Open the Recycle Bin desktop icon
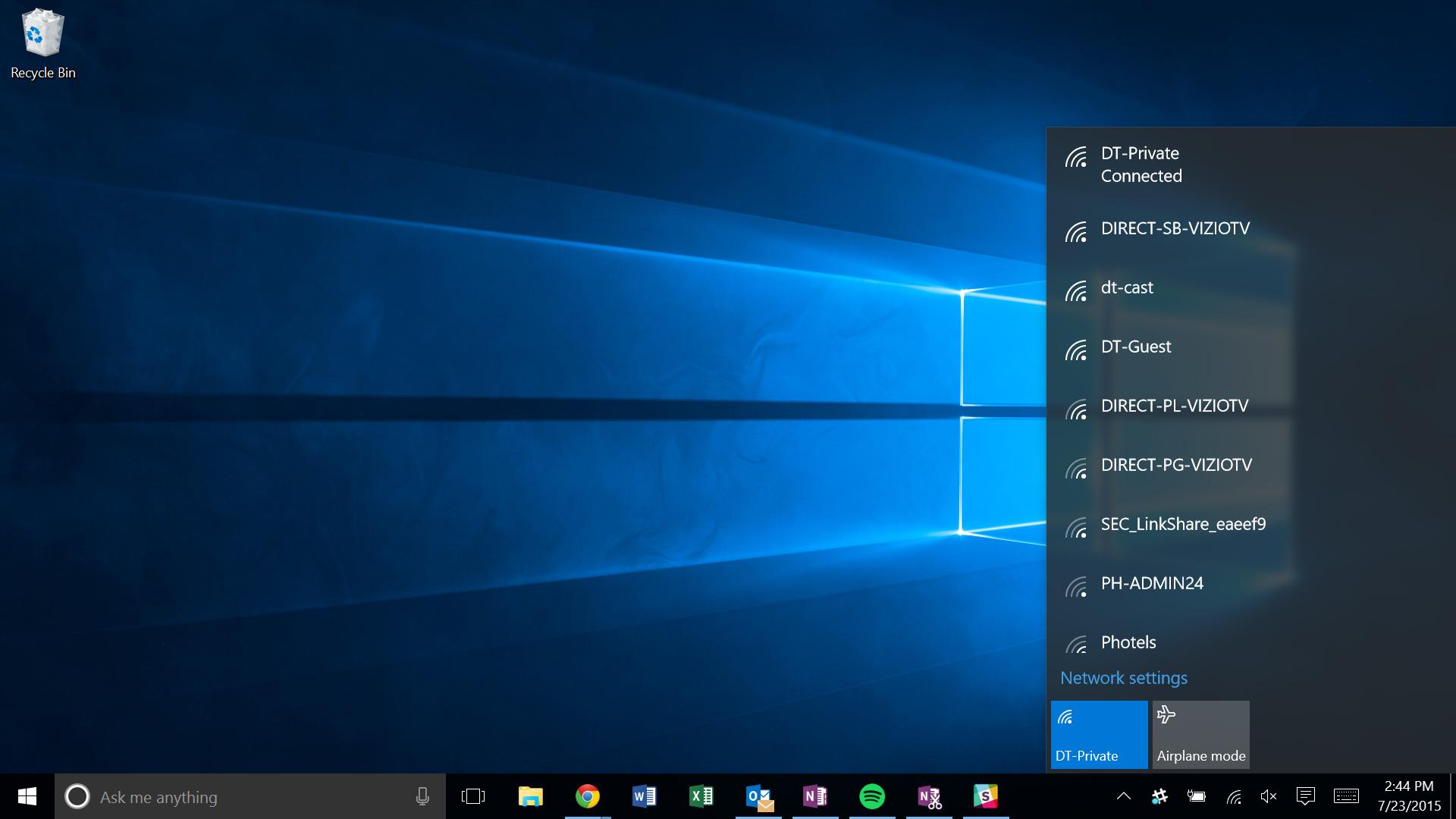 tap(43, 44)
